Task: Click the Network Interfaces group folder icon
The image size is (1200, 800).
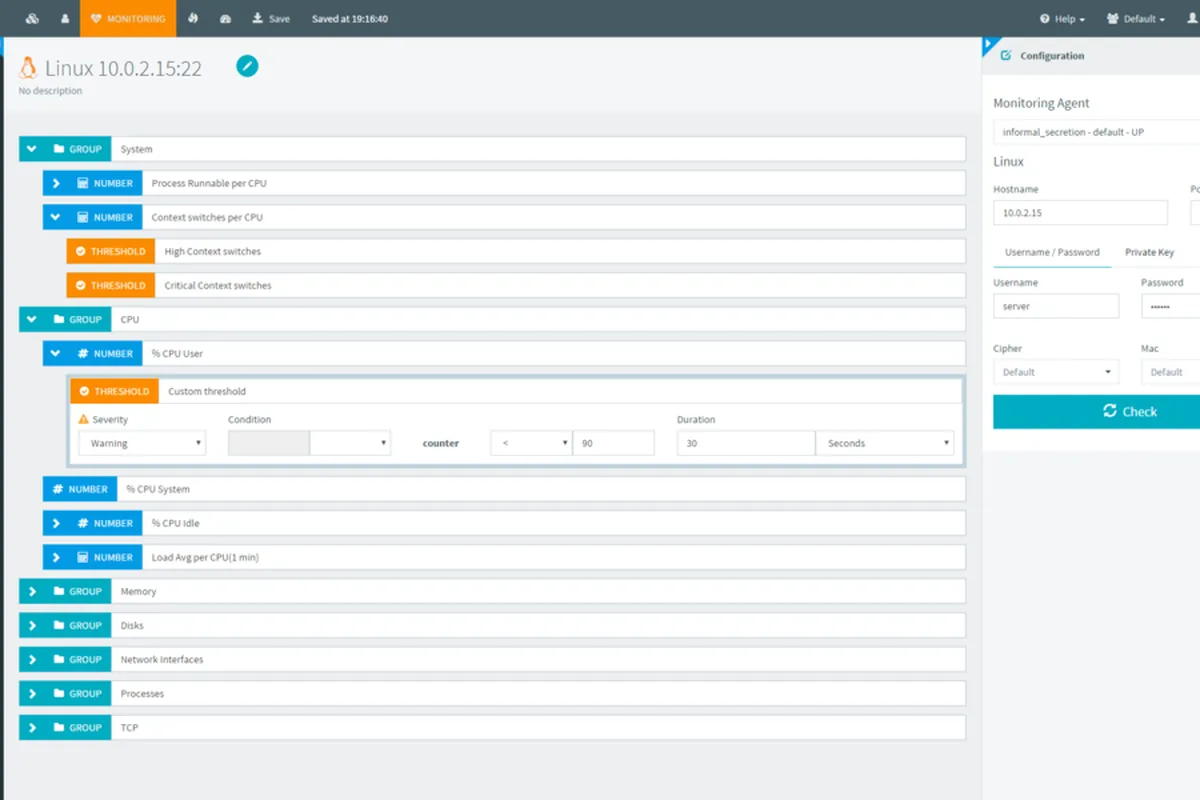Action: click(59, 659)
